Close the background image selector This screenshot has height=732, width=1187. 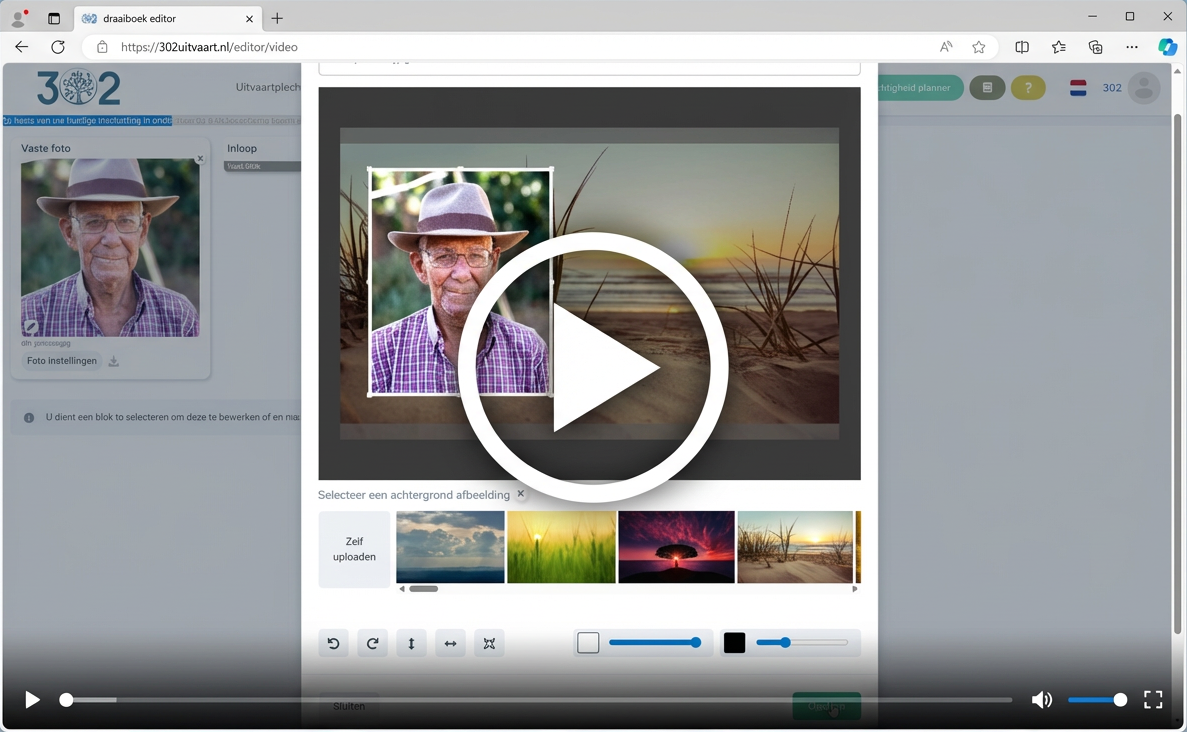coord(521,494)
